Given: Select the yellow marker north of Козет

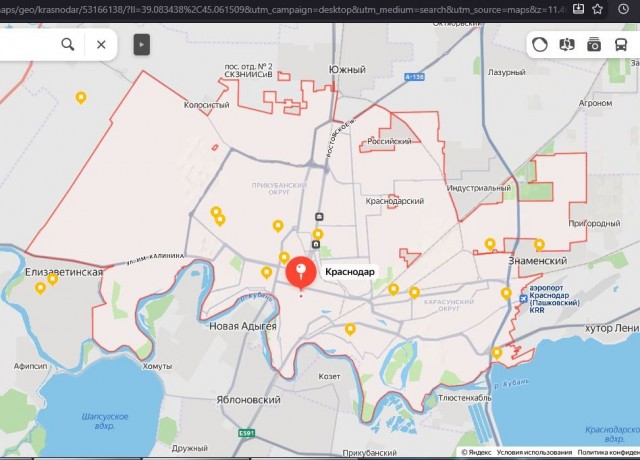Looking at the screenshot, I should (350, 329).
